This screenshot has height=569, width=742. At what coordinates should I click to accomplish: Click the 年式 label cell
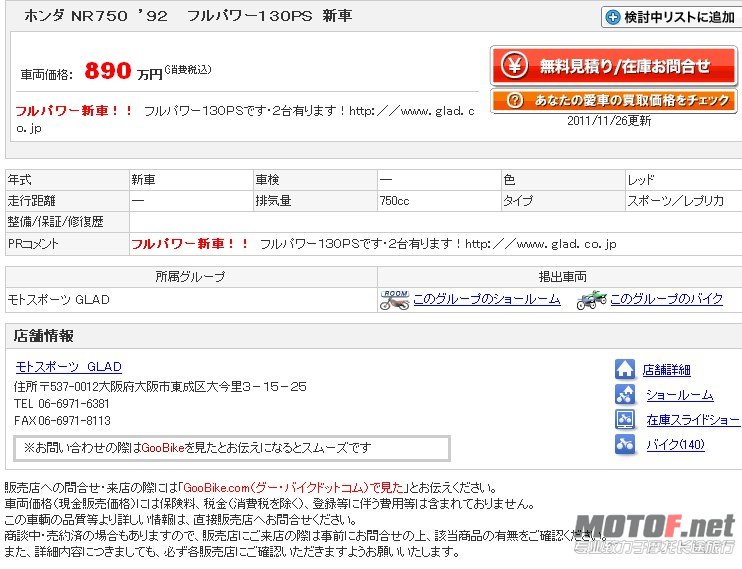click(x=67, y=180)
